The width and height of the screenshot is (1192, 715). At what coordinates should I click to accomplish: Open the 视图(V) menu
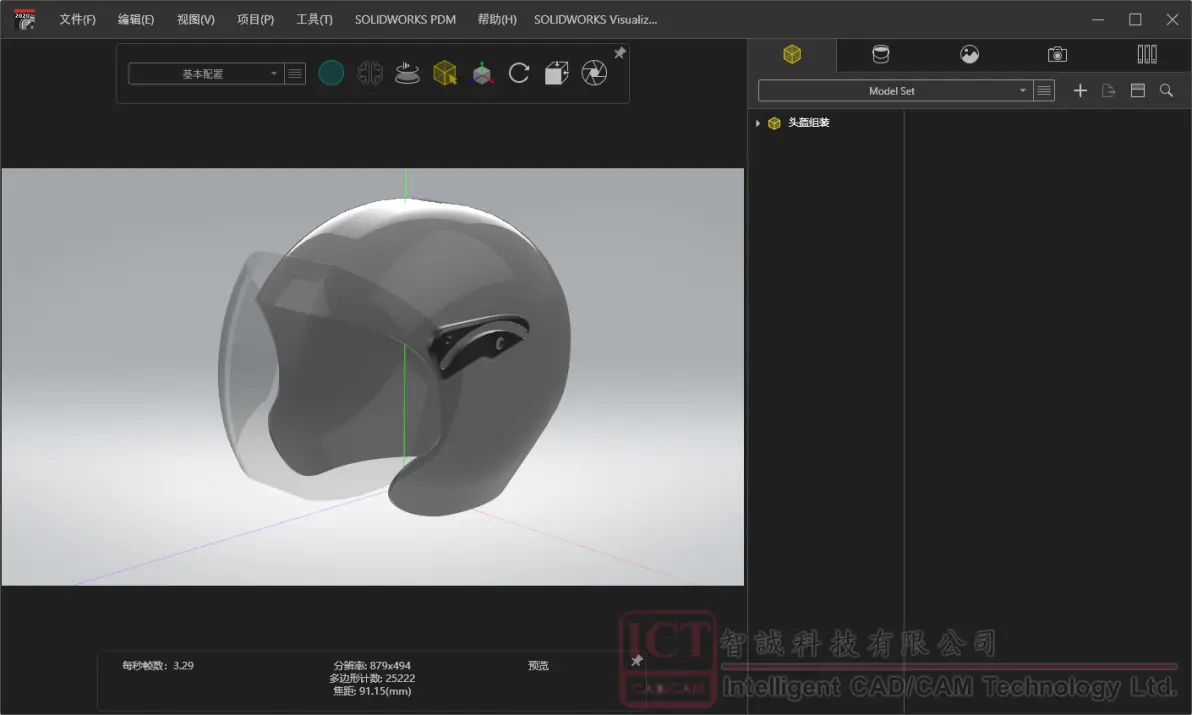pos(195,20)
